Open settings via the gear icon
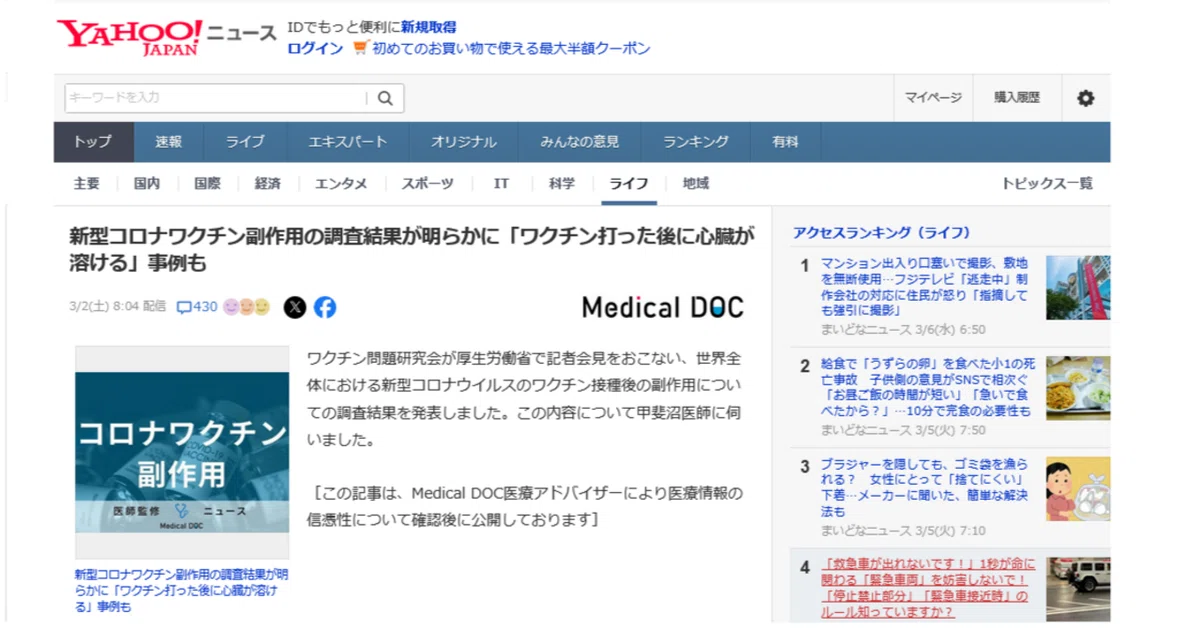The width and height of the screenshot is (1200, 628). pos(1085,98)
